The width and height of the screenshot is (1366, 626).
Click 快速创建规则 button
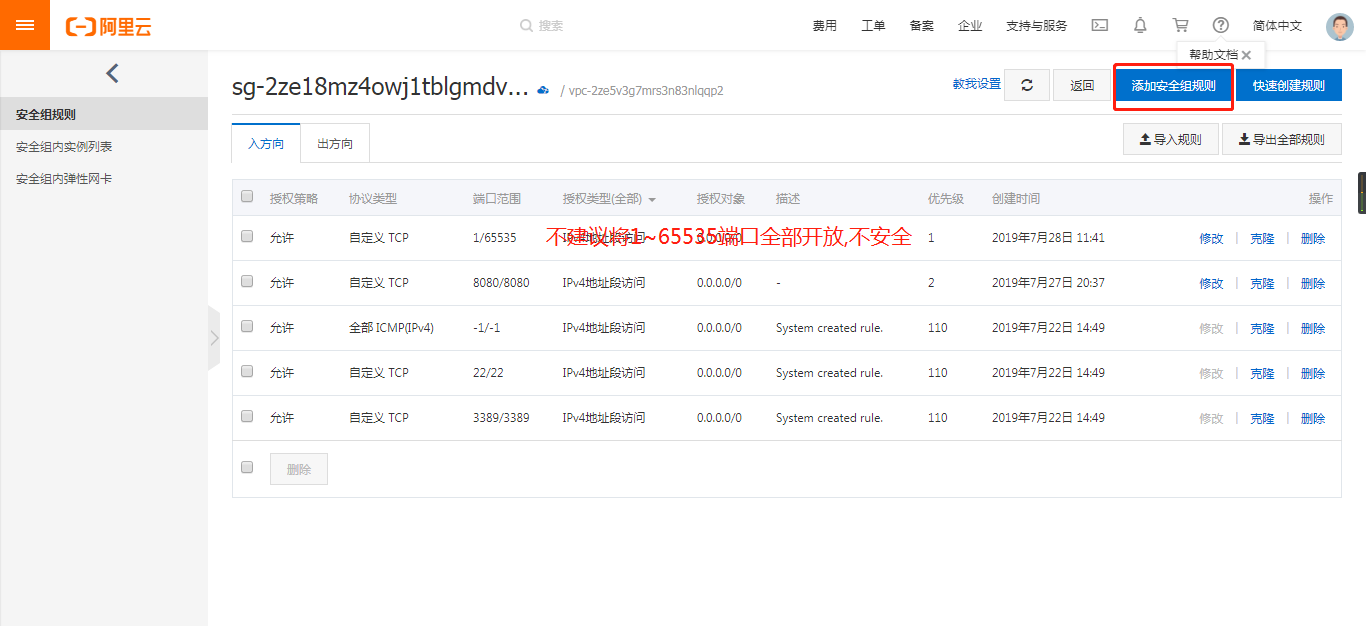coord(1289,85)
